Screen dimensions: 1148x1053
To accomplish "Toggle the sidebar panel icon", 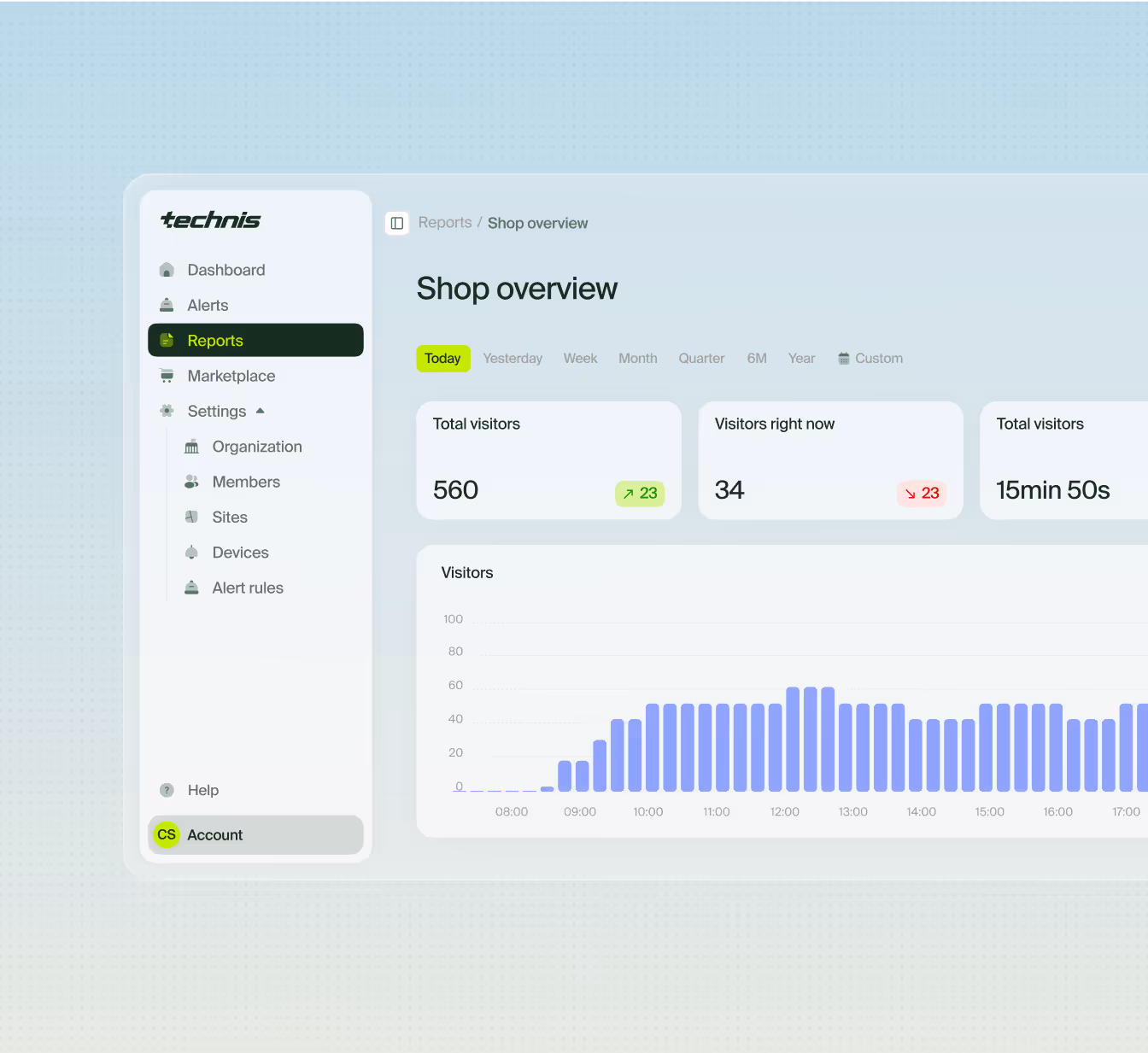I will pyautogui.click(x=397, y=223).
